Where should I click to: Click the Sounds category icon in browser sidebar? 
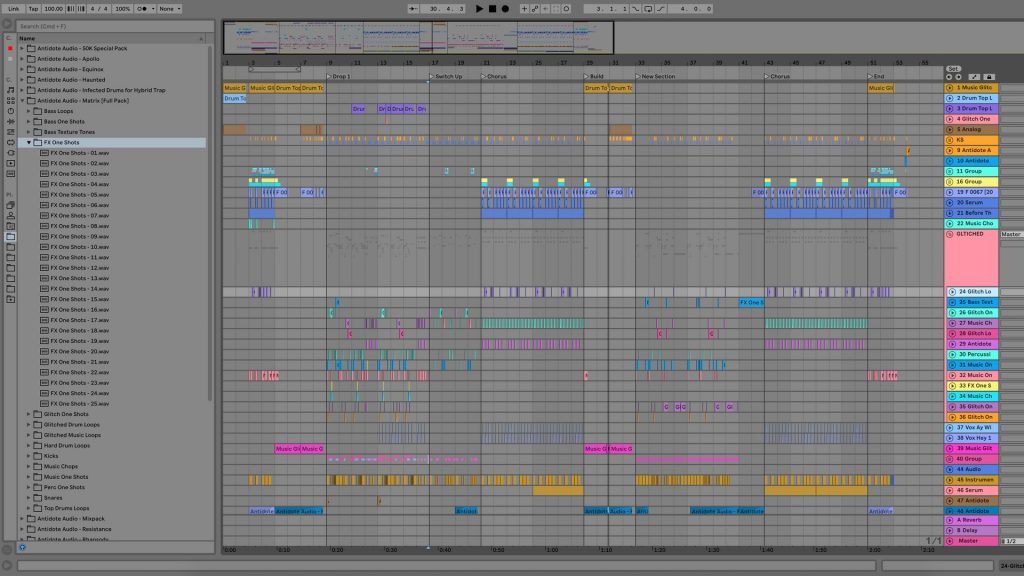pos(10,89)
